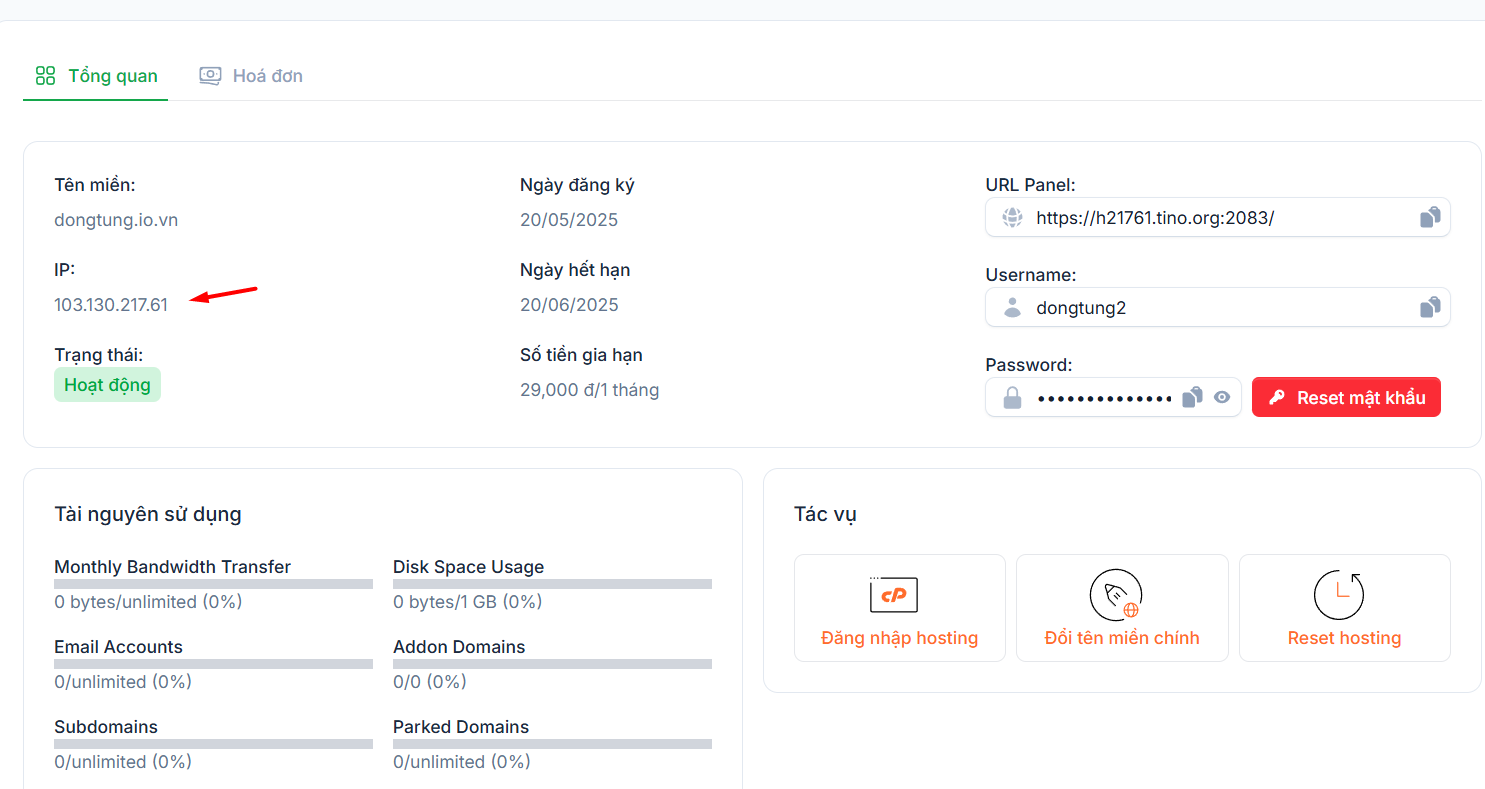
Task: Click the cPanel icon in Đăng nhập hosting
Action: [x=894, y=595]
